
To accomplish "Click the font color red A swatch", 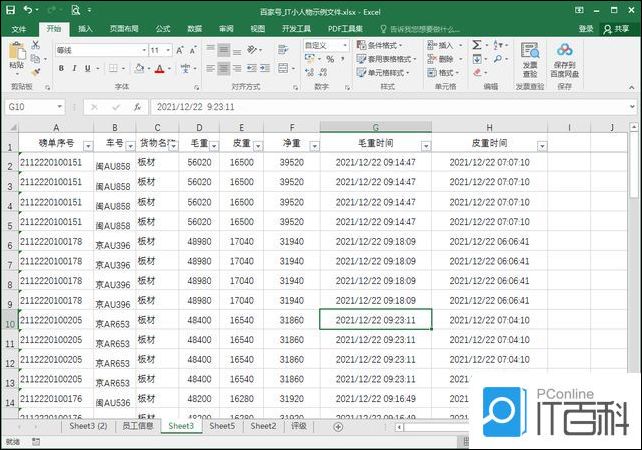I will coord(159,68).
